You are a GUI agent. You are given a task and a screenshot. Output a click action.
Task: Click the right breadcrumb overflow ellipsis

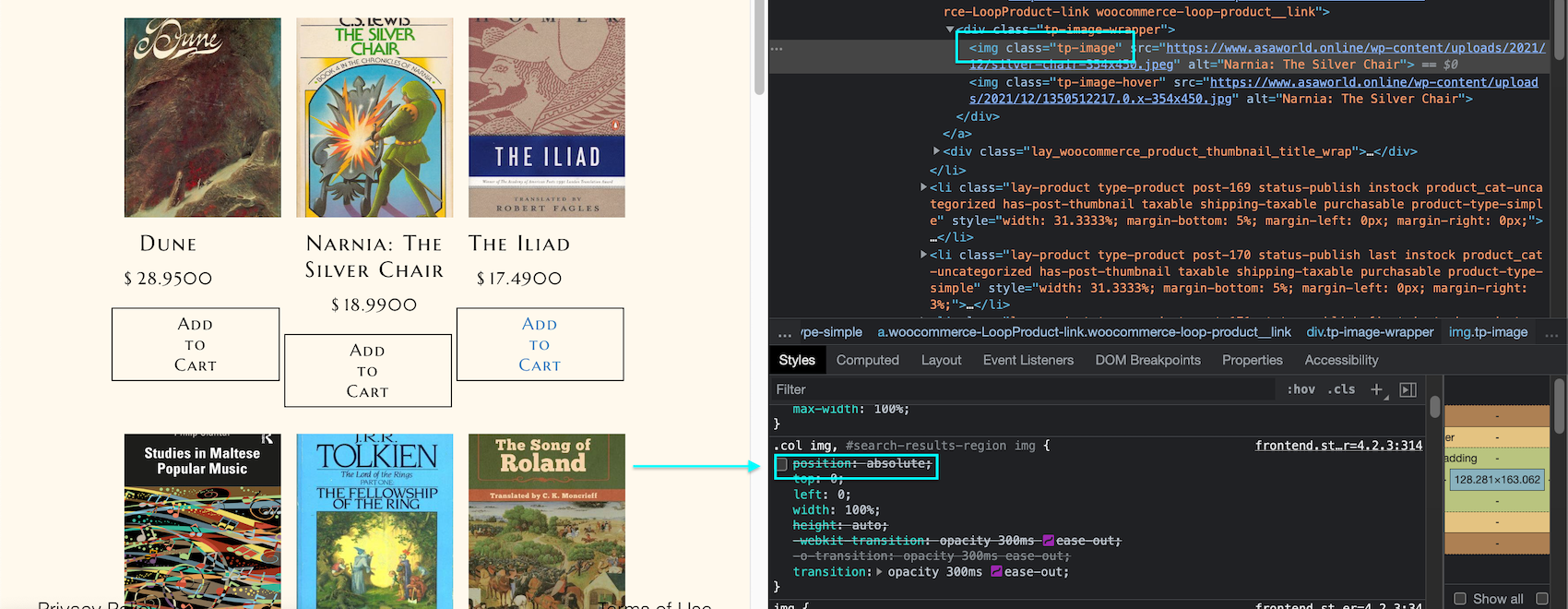click(1551, 333)
